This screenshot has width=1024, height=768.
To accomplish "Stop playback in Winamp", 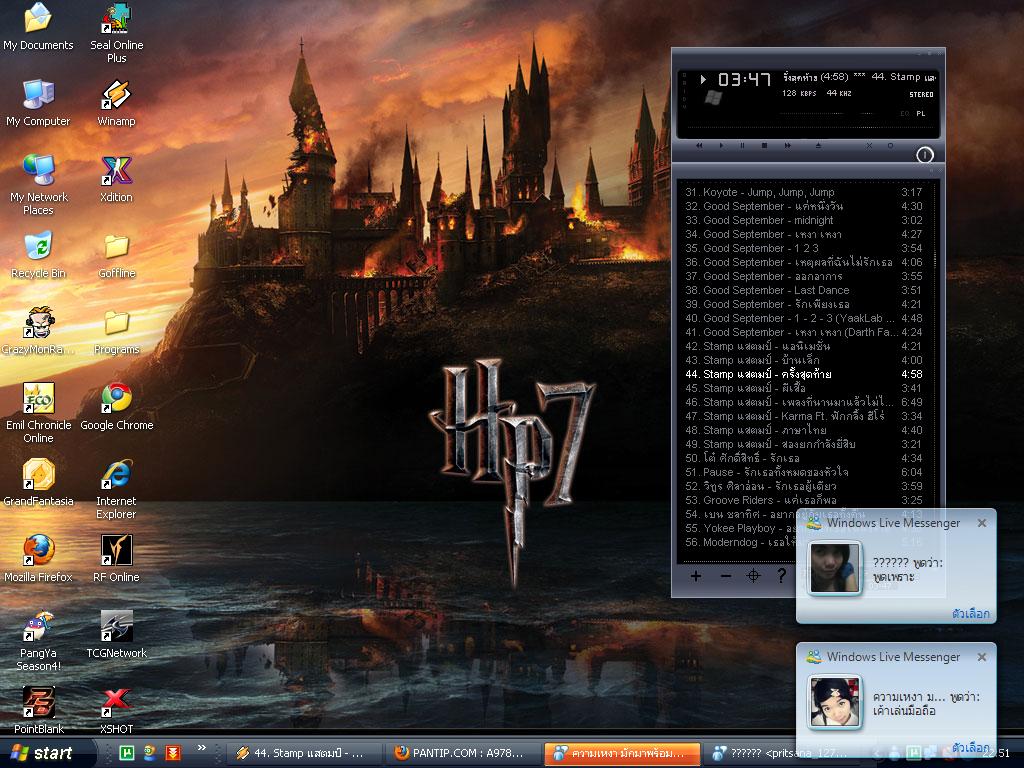I will point(764,146).
